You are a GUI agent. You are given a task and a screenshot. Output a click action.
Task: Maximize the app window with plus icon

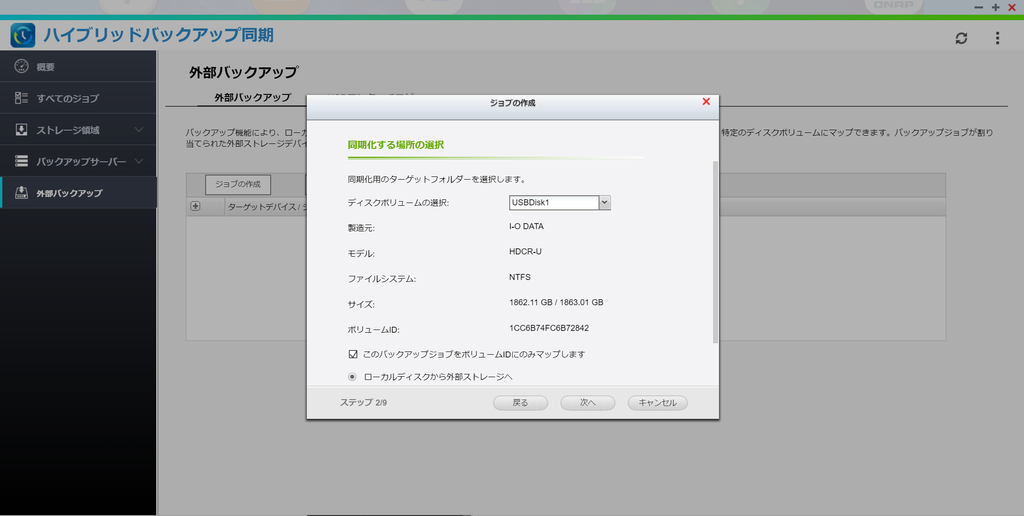tap(995, 7)
